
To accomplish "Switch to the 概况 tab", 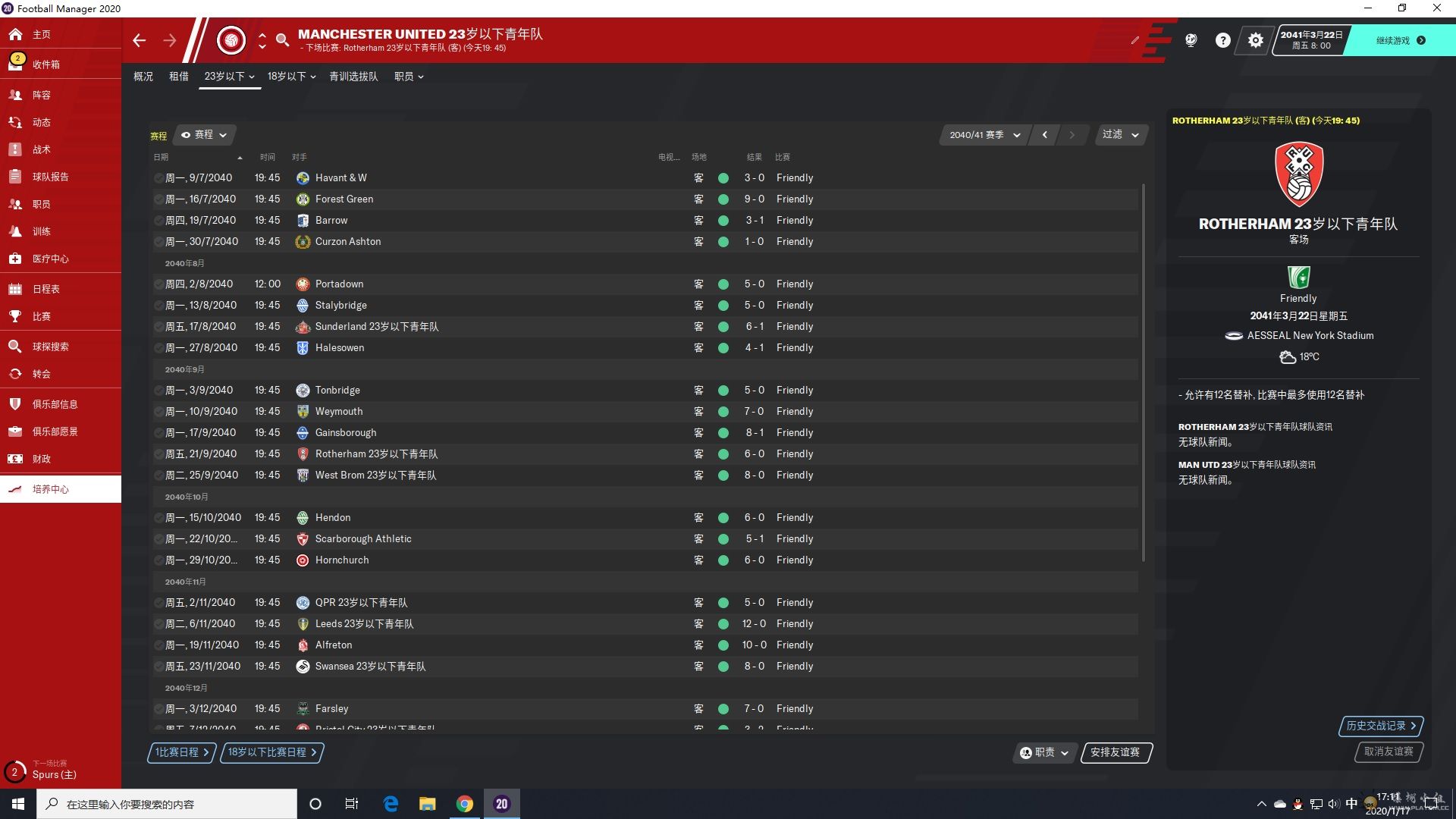I will point(143,77).
